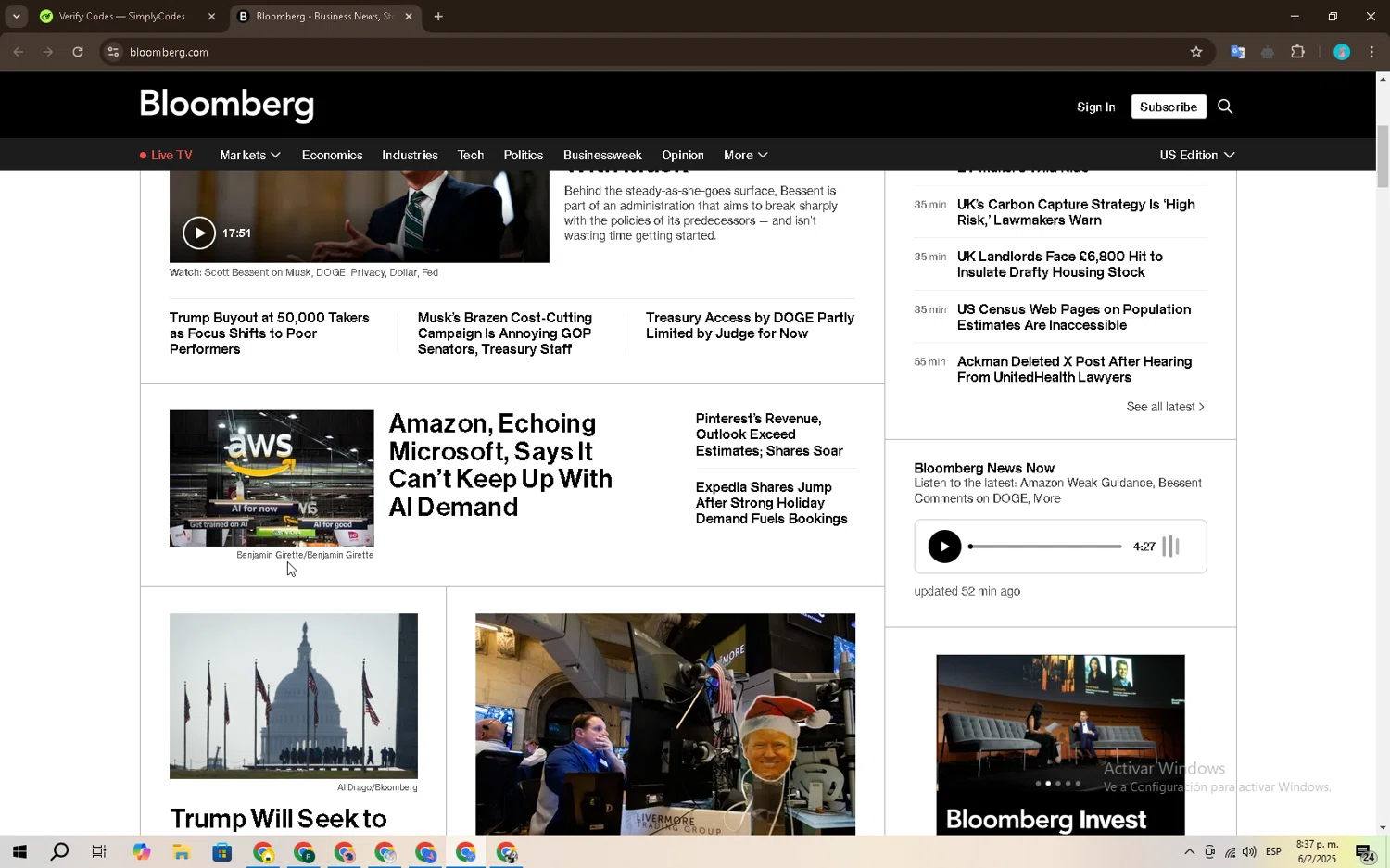Open the US Edition selector

pos(1197,155)
